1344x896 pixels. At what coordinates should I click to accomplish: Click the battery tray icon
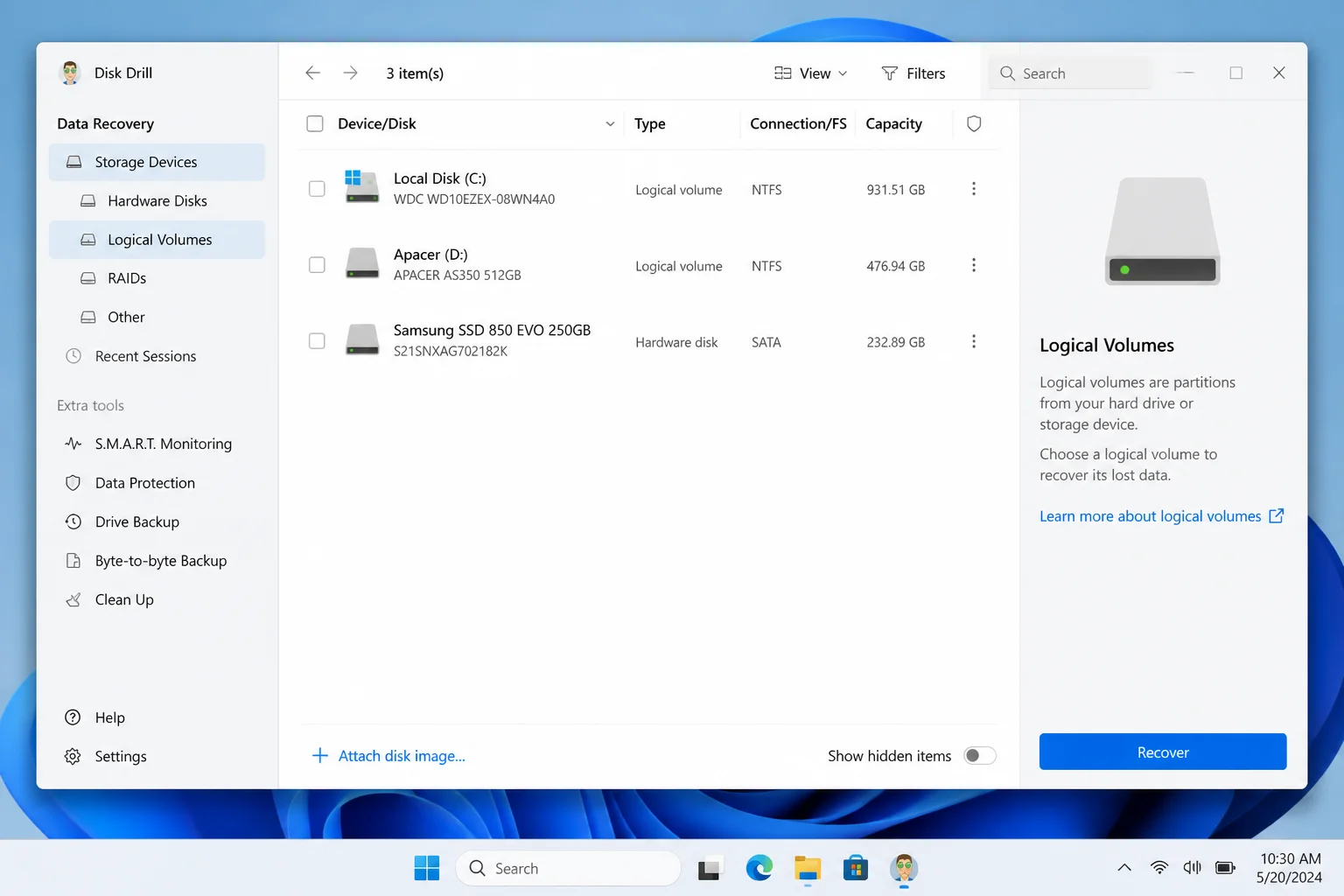point(1225,867)
